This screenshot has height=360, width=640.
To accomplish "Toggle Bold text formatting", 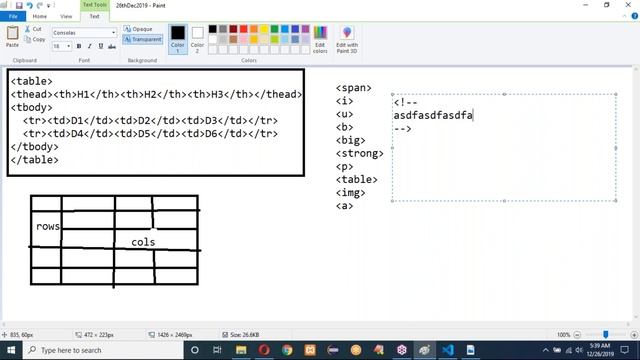I will [x=79, y=46].
